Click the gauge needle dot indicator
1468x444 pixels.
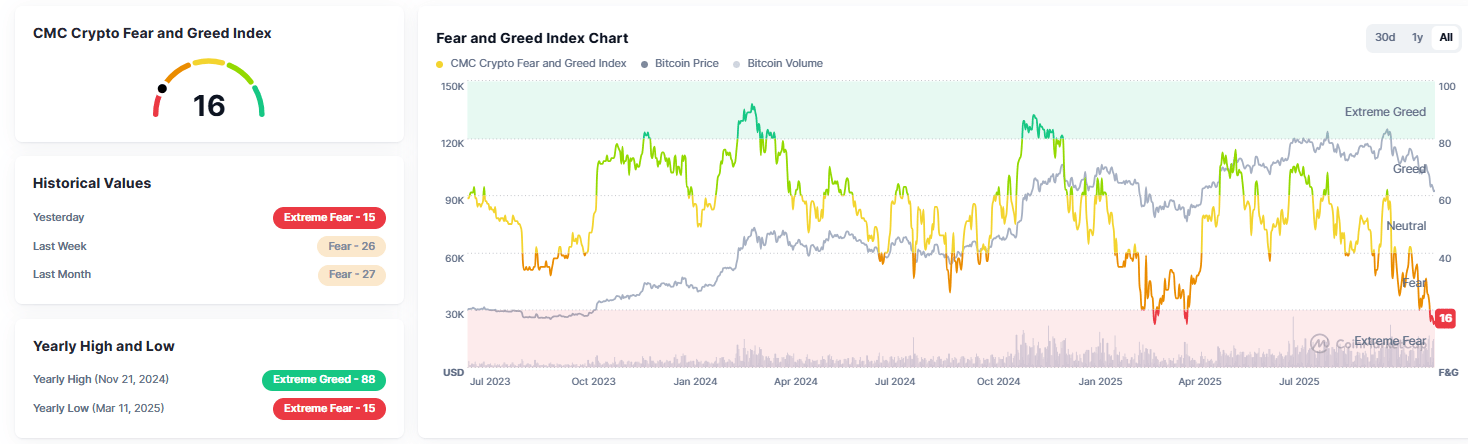click(162, 89)
